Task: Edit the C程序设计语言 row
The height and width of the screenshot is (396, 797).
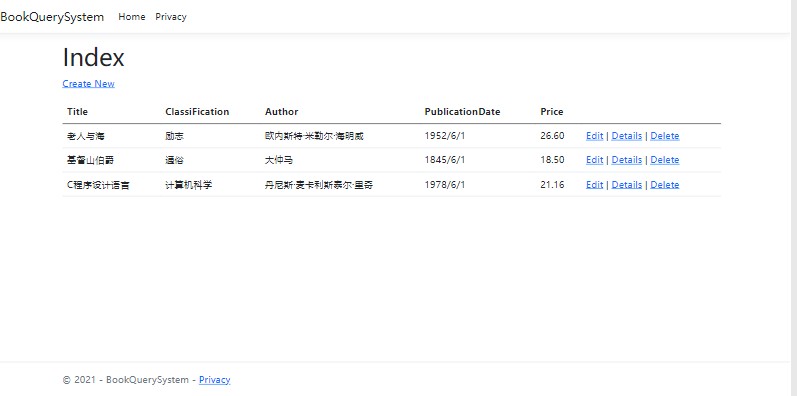Action: pyautogui.click(x=594, y=185)
